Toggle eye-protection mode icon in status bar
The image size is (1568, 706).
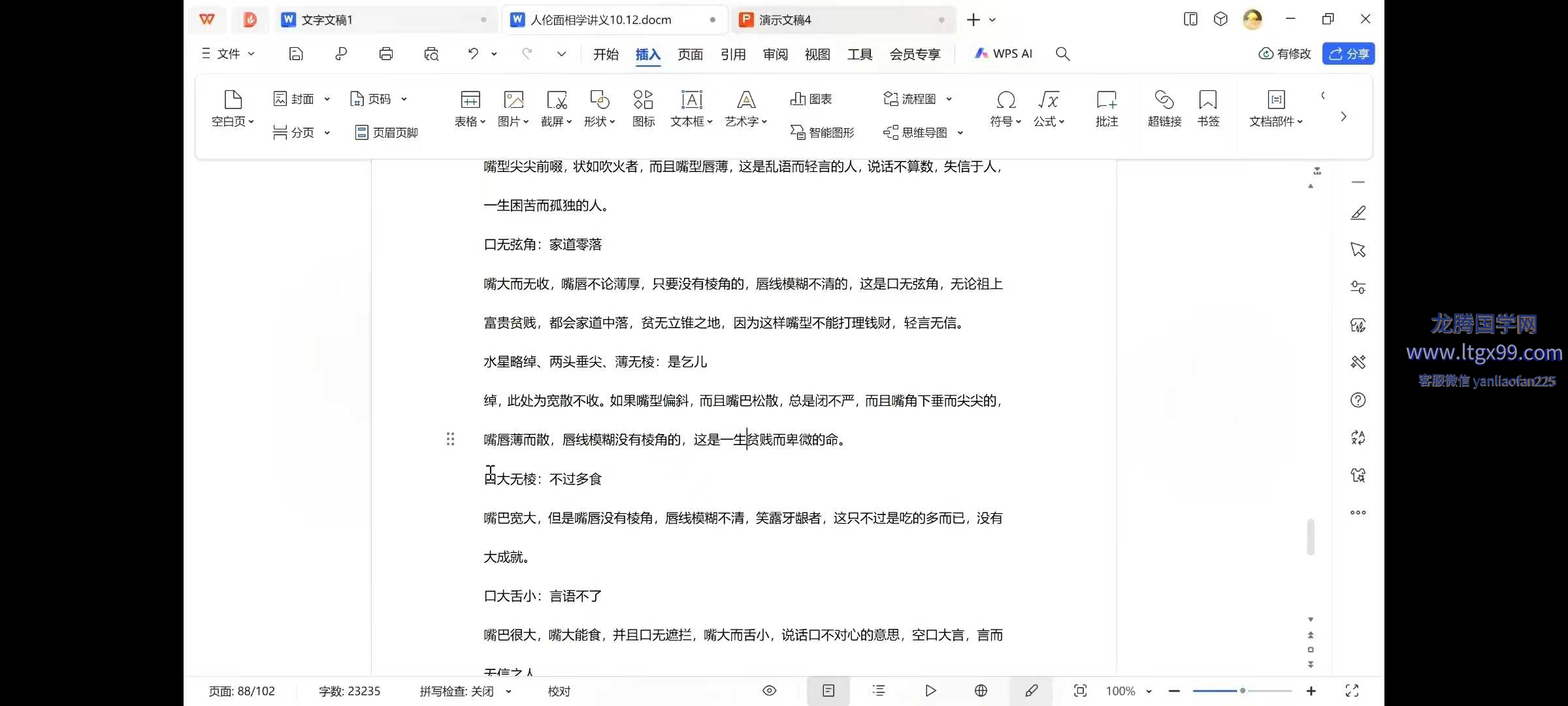(x=770, y=691)
